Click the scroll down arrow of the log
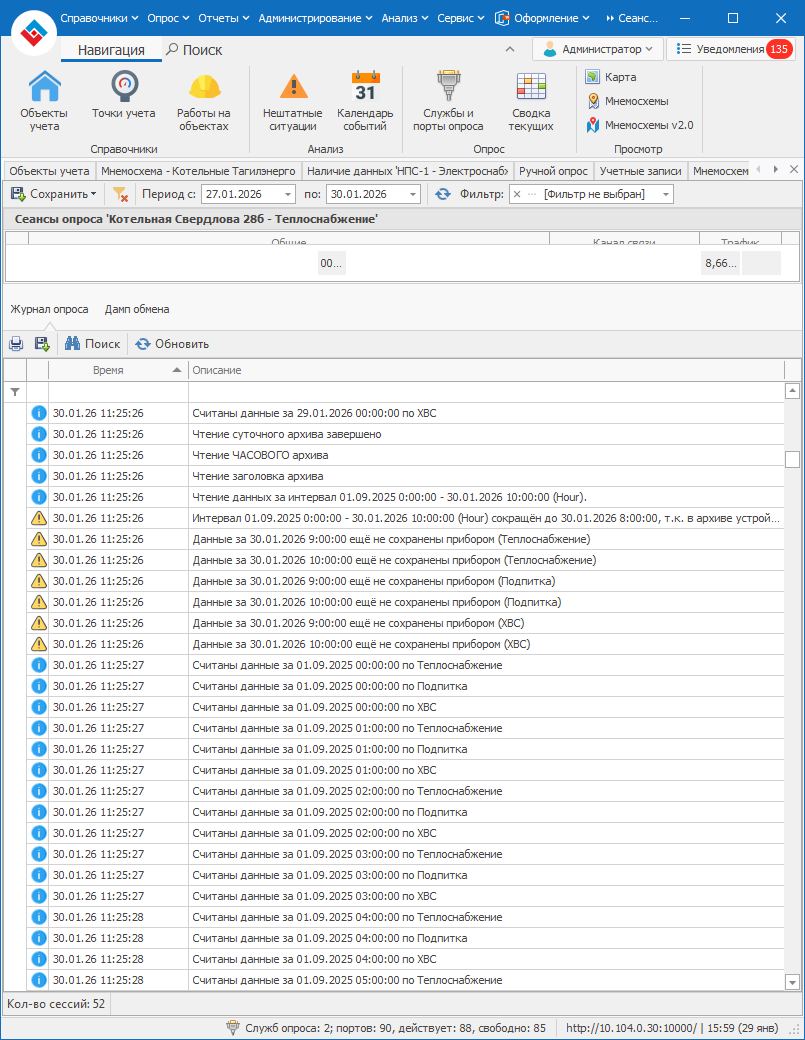This screenshot has height=1040, width=805. 793,982
